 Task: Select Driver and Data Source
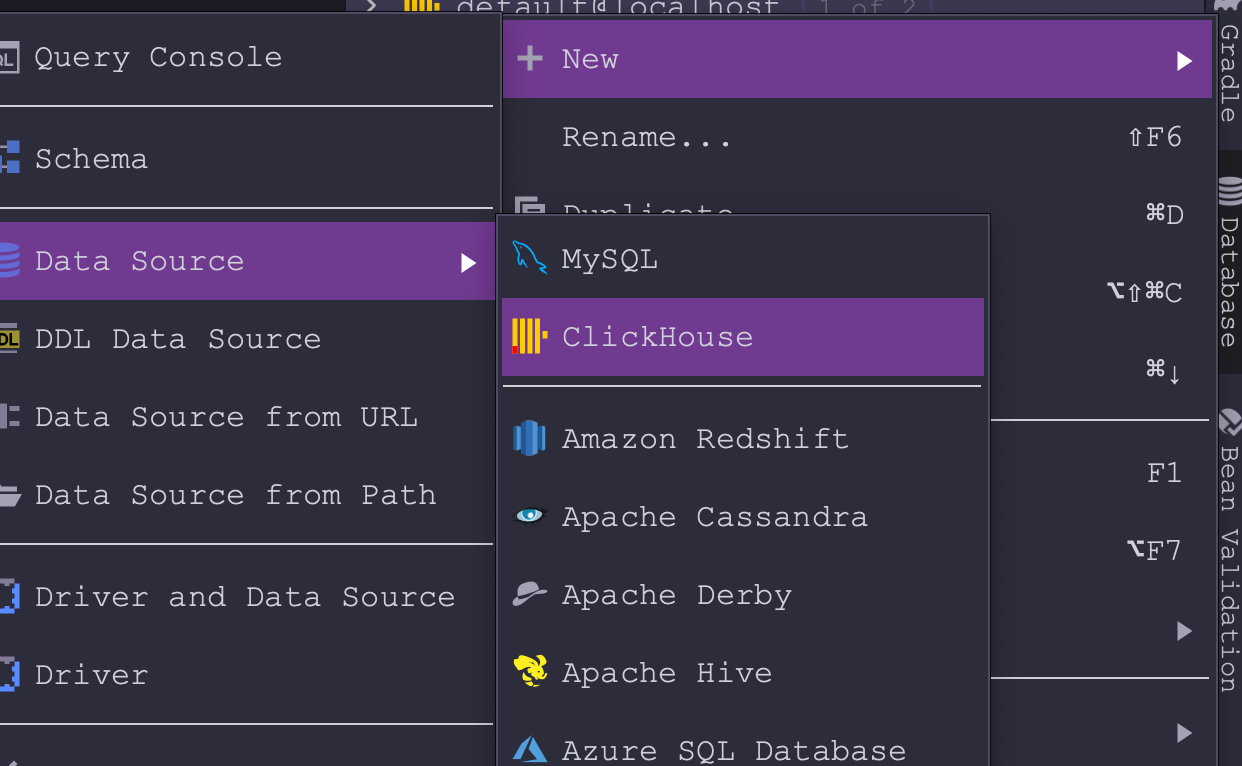pos(246,597)
